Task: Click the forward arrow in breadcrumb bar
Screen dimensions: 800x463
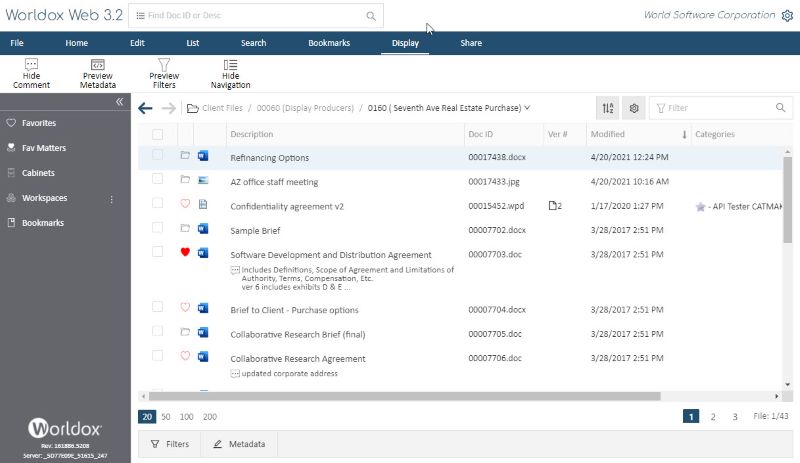Action: tap(169, 108)
